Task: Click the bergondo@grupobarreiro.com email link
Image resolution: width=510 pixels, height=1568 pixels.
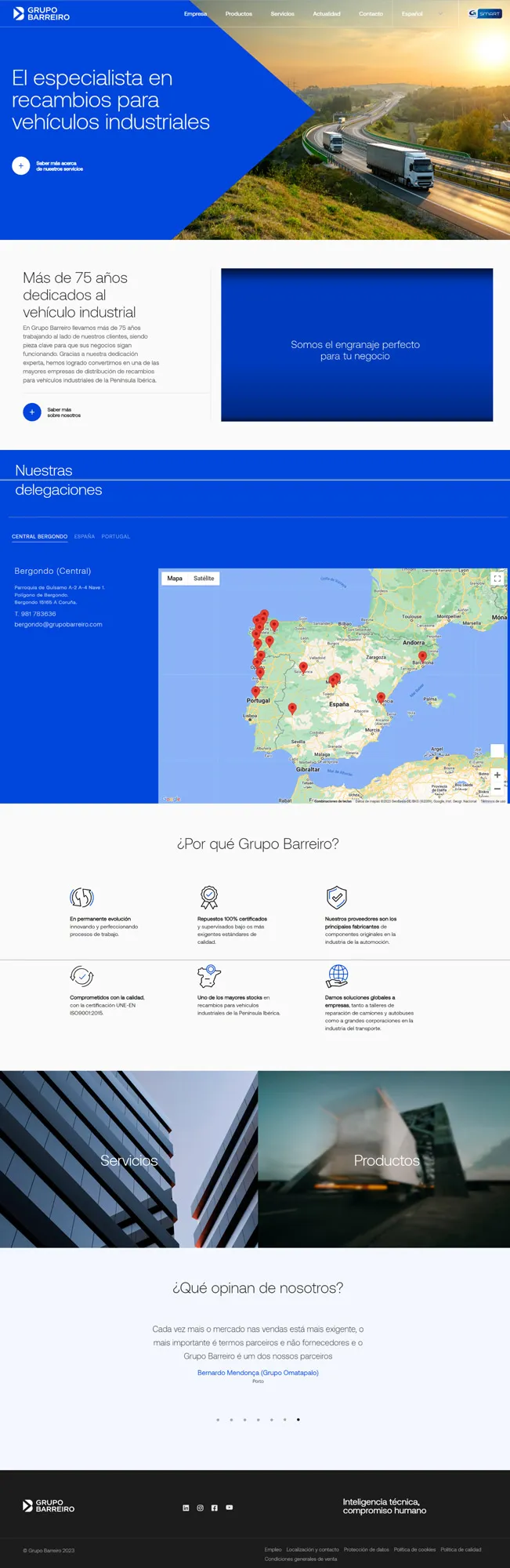Action: pos(58,625)
